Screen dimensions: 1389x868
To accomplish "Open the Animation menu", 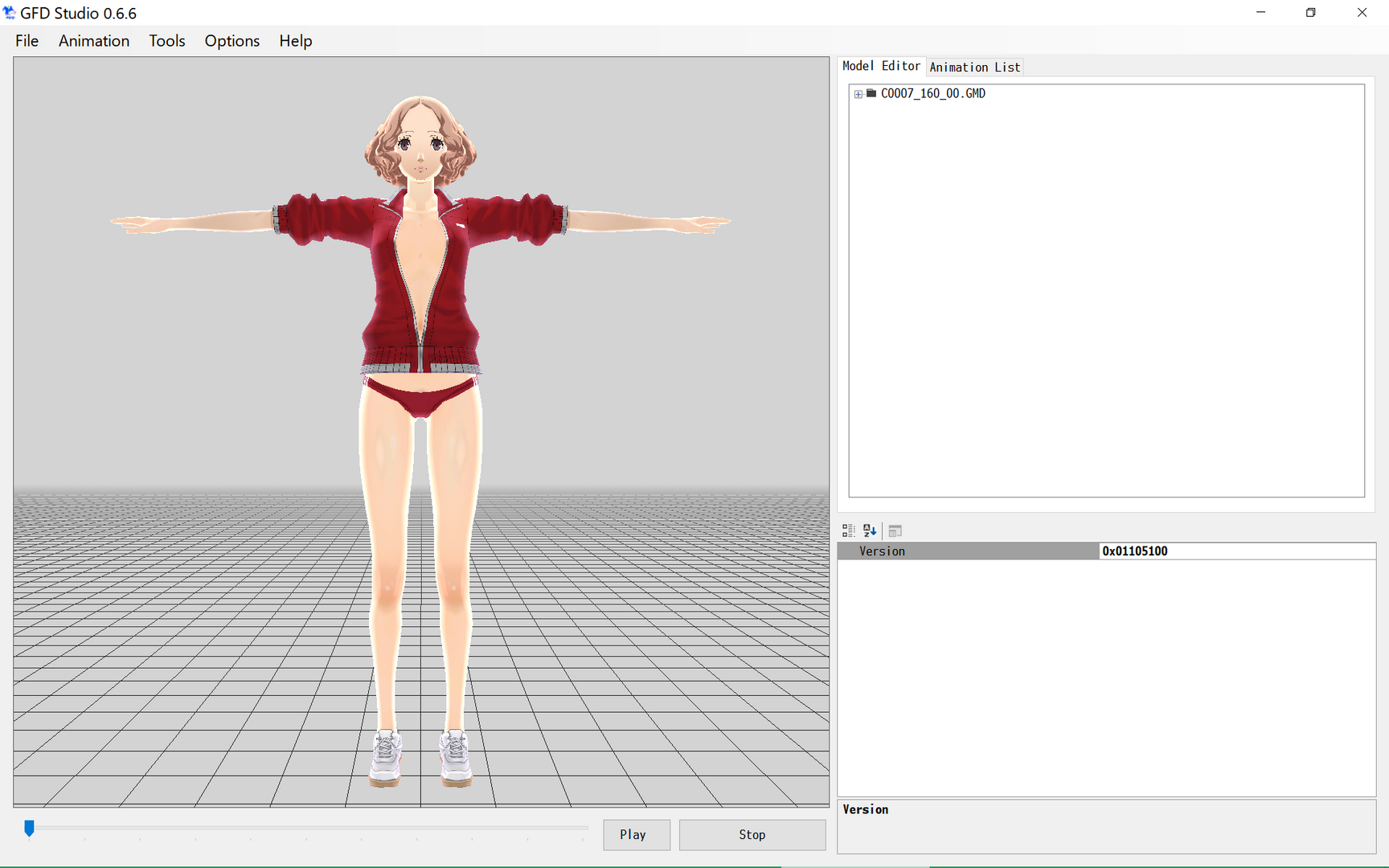I will [x=94, y=41].
